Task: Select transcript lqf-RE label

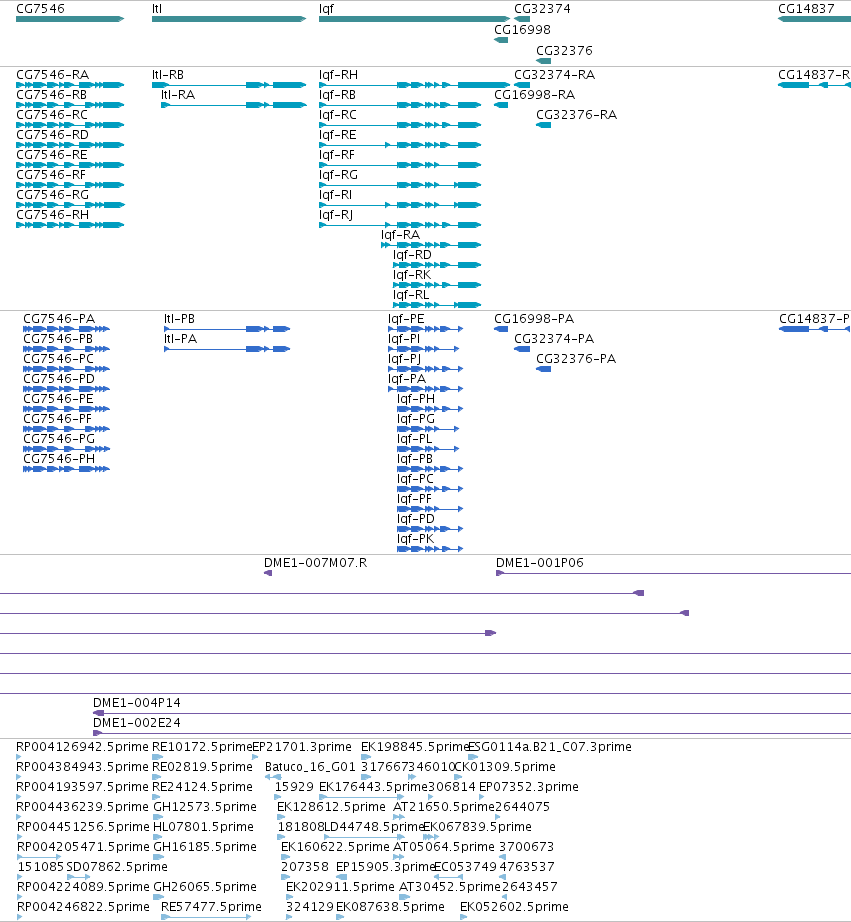Action: 338,135
